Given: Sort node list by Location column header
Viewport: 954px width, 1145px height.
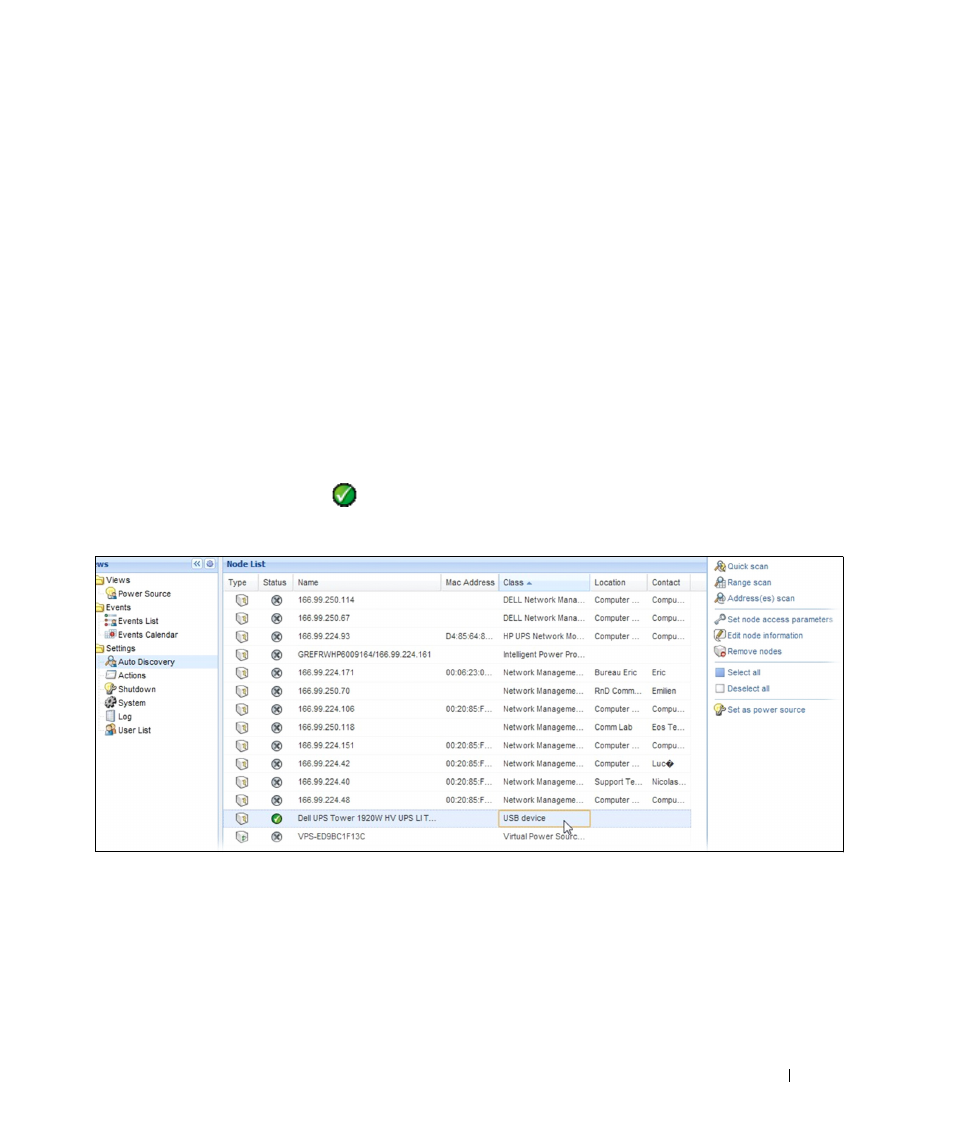Looking at the screenshot, I should [618, 583].
